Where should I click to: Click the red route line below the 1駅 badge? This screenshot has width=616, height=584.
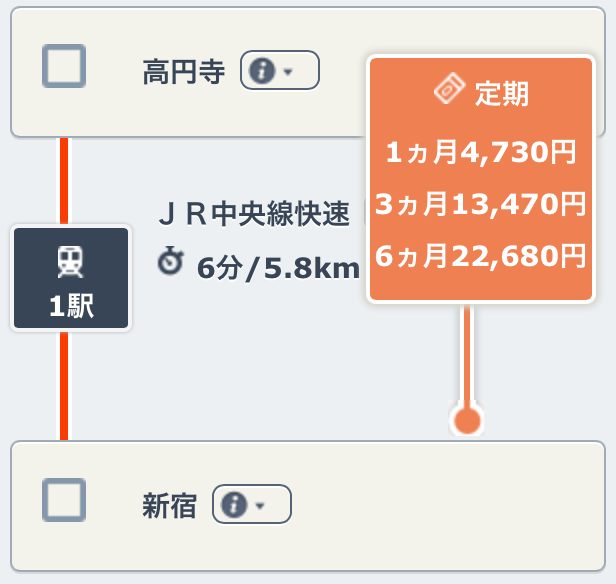point(64,385)
